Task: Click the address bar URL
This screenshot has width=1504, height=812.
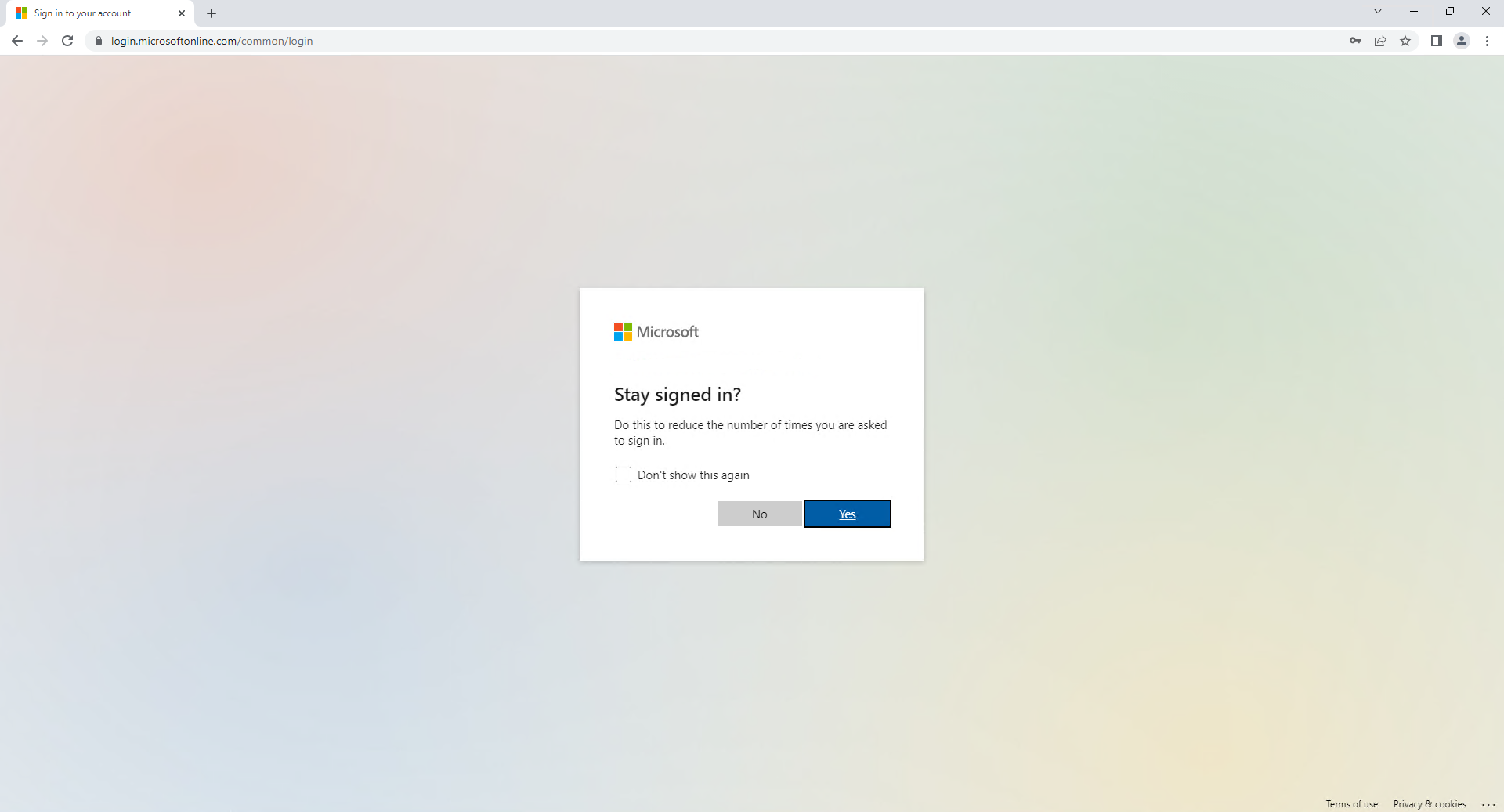Action: (211, 41)
